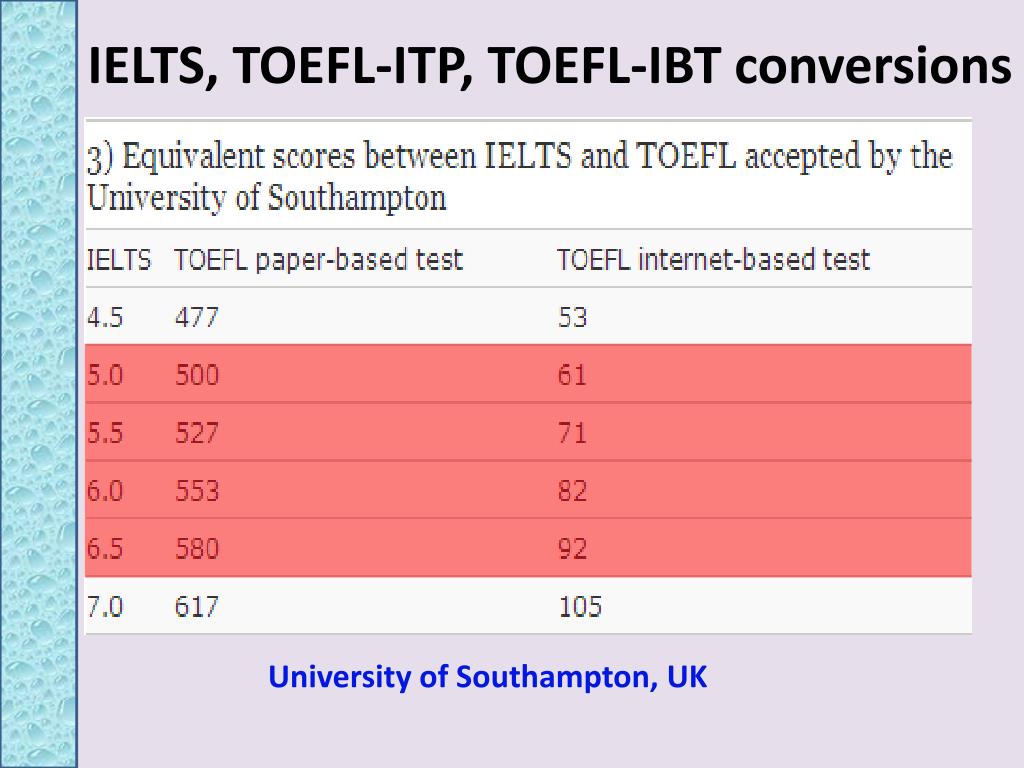Click the internet-based score 92

(573, 549)
